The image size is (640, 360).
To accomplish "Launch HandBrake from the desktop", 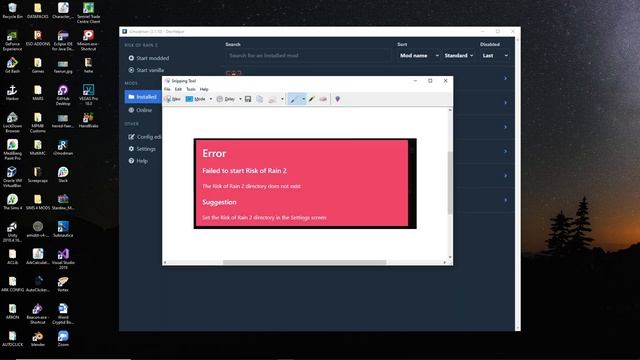I will (88, 120).
